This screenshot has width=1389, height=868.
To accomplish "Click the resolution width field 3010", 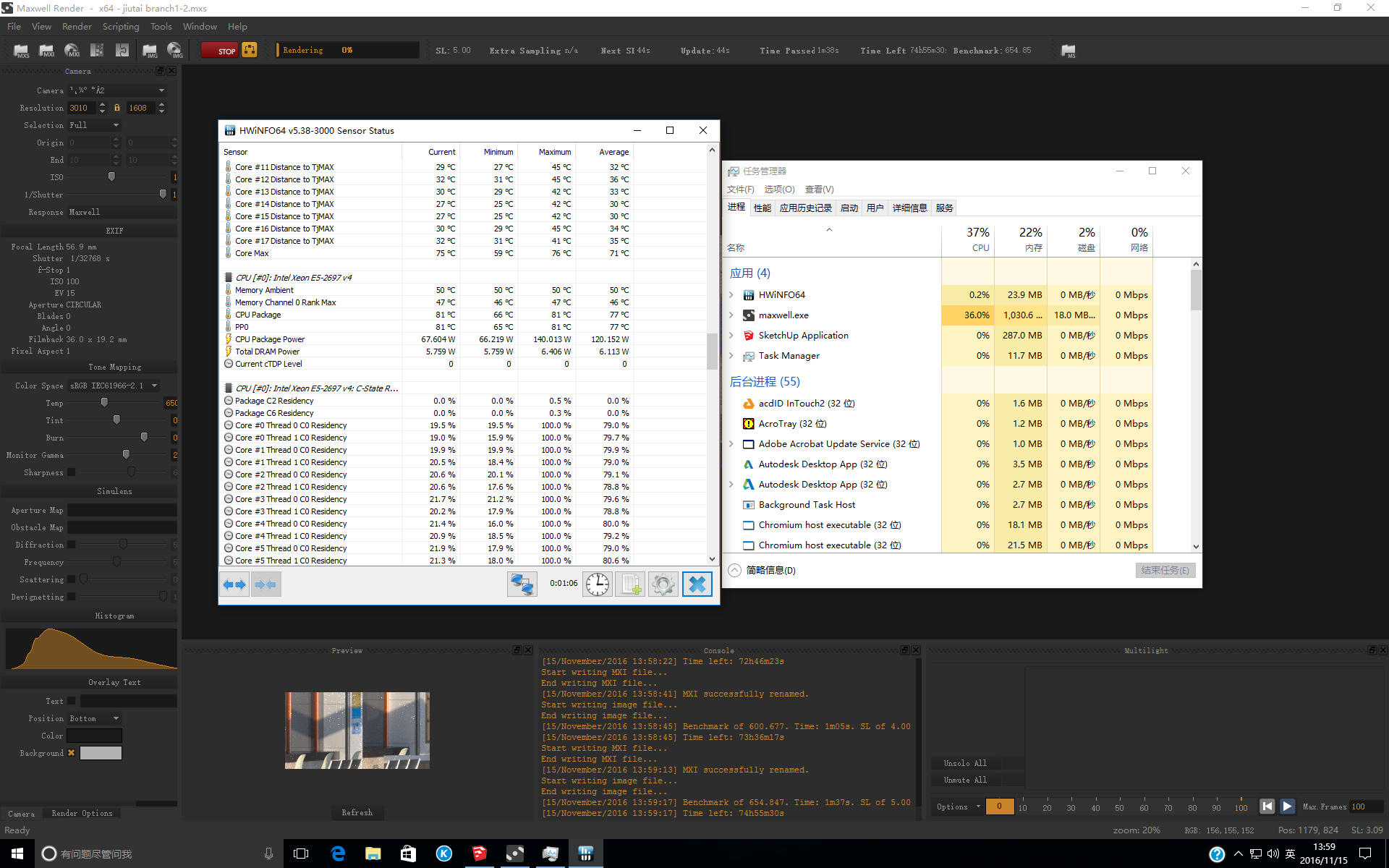I will pyautogui.click(x=82, y=108).
